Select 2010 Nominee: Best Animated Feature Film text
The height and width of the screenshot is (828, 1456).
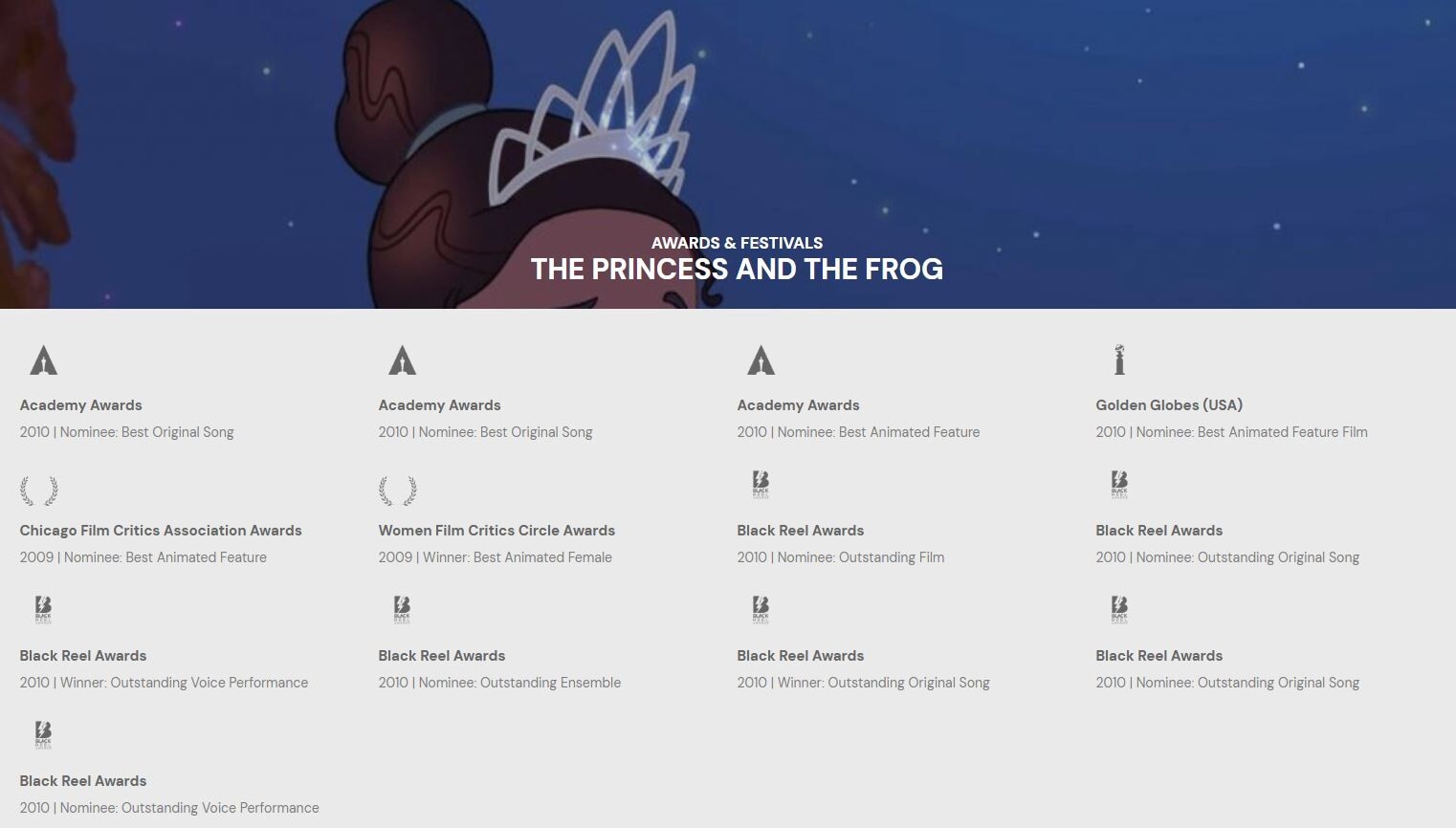coord(1231,432)
